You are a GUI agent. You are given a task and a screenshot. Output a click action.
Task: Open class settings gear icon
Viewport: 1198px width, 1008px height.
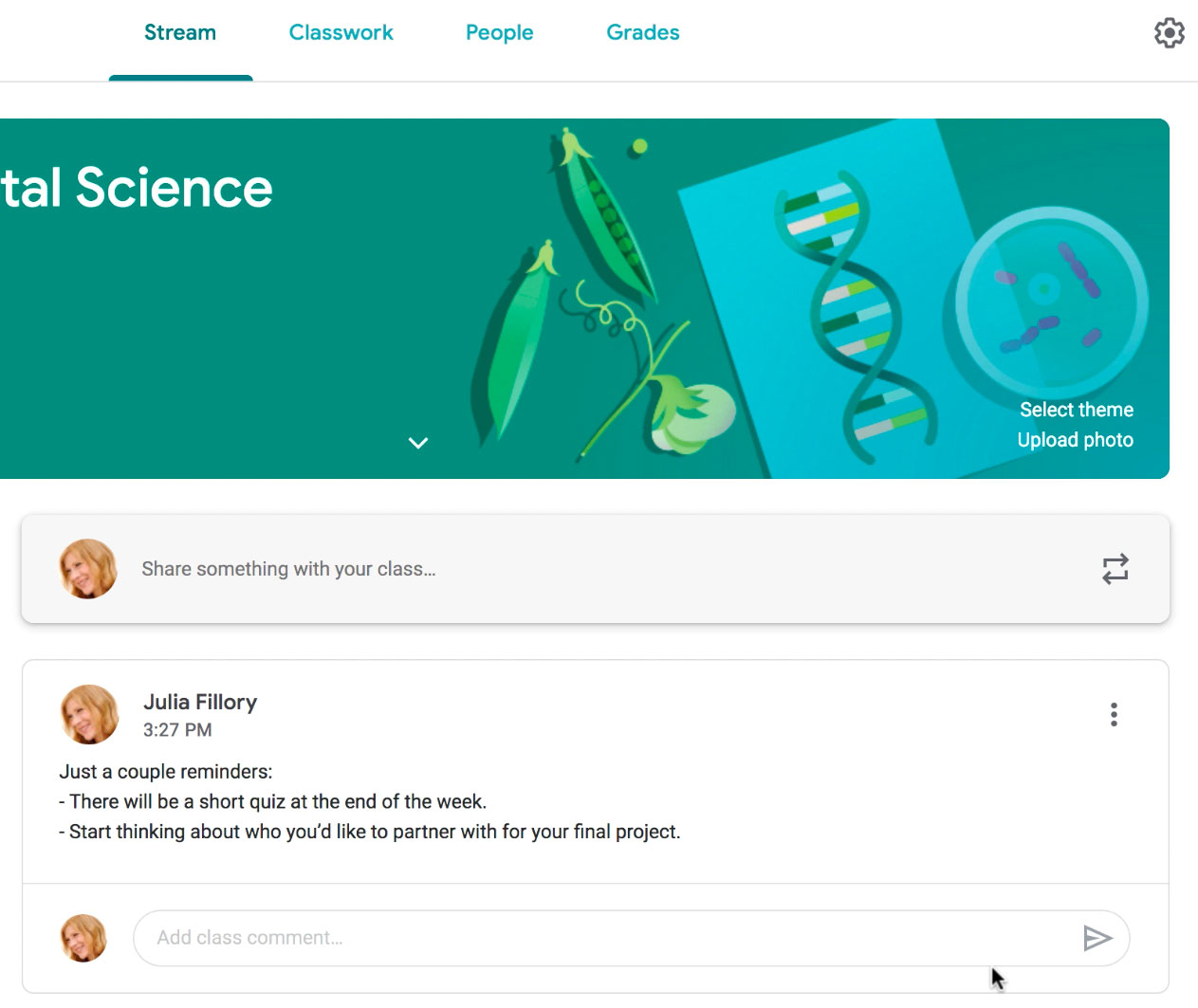coord(1169,33)
